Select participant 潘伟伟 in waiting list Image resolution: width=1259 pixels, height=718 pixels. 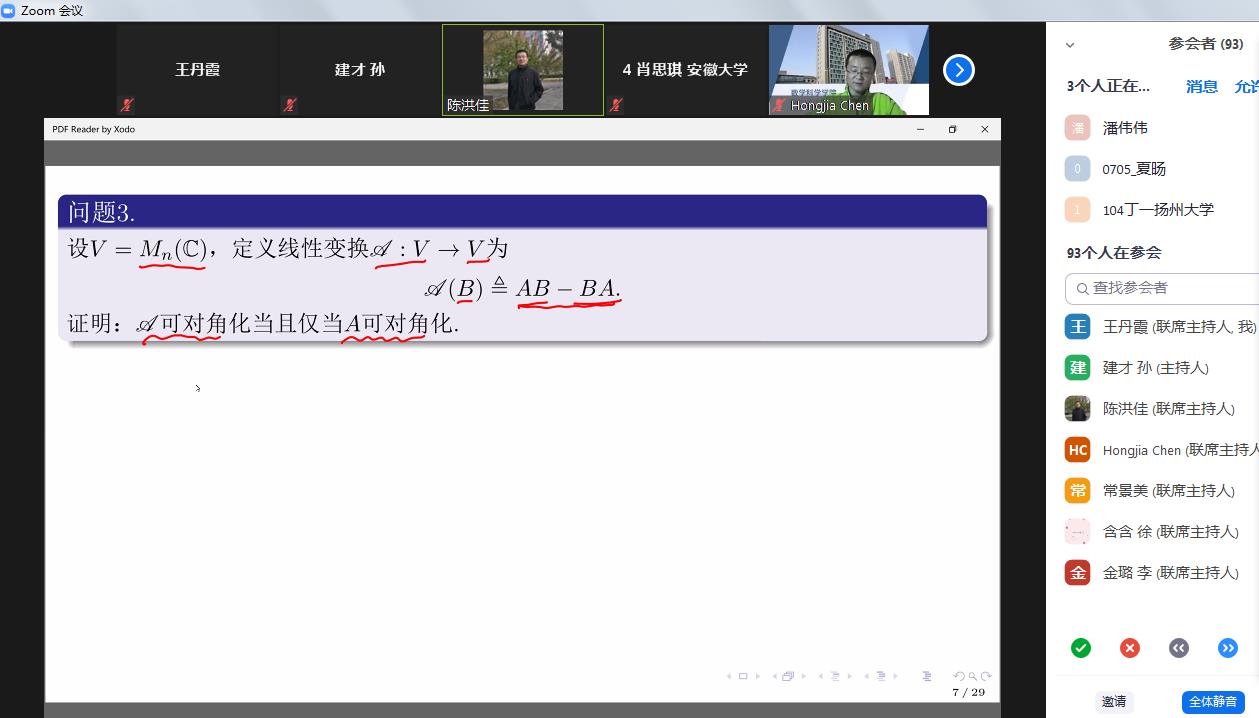[1125, 128]
